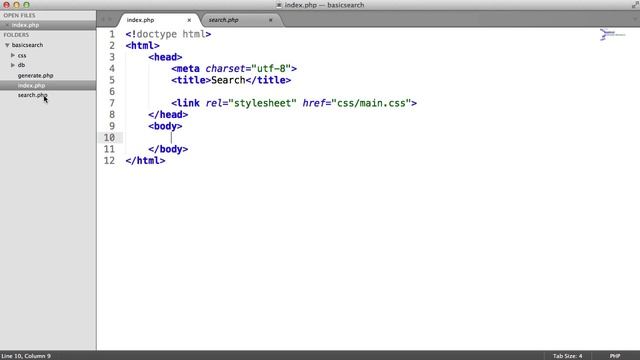640x360 pixels.
Task: Enter full screen via title bar icon
Action: pos(635,5)
